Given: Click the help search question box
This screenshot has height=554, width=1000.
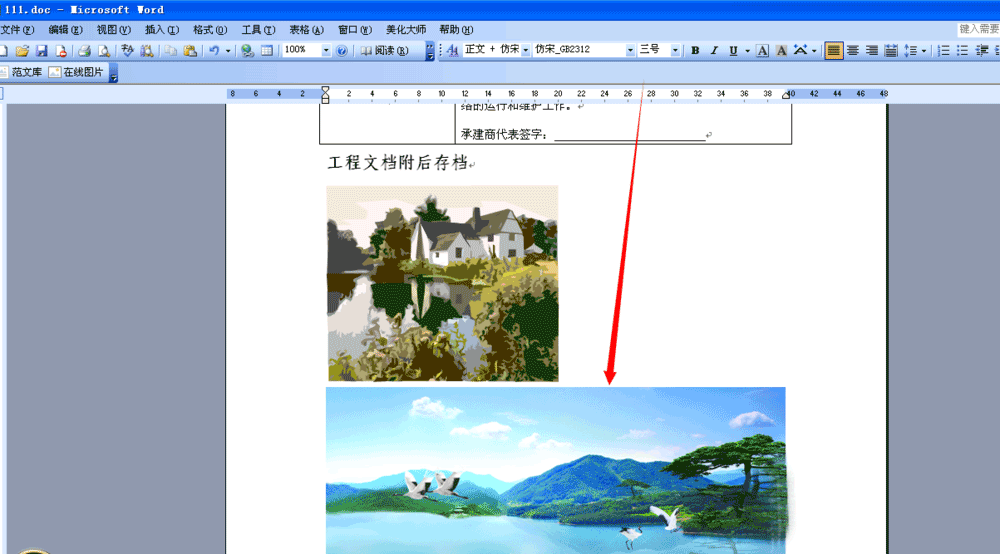Looking at the screenshot, I should click(x=978, y=29).
